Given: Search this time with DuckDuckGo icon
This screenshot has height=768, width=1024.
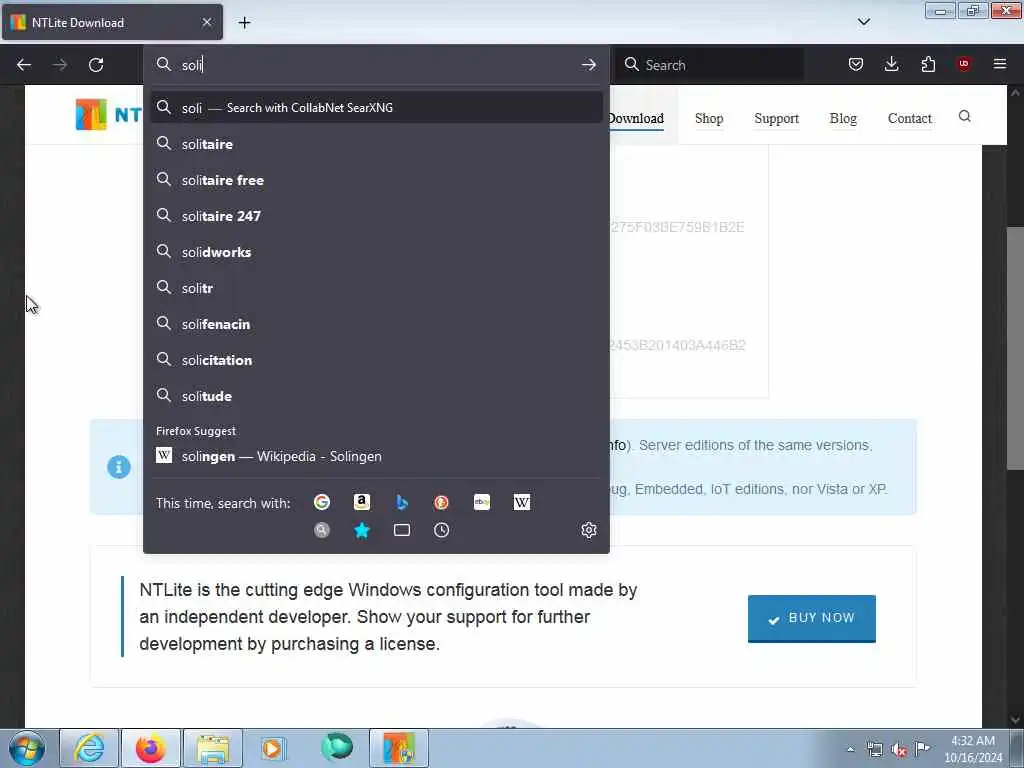Looking at the screenshot, I should pyautogui.click(x=441, y=502).
